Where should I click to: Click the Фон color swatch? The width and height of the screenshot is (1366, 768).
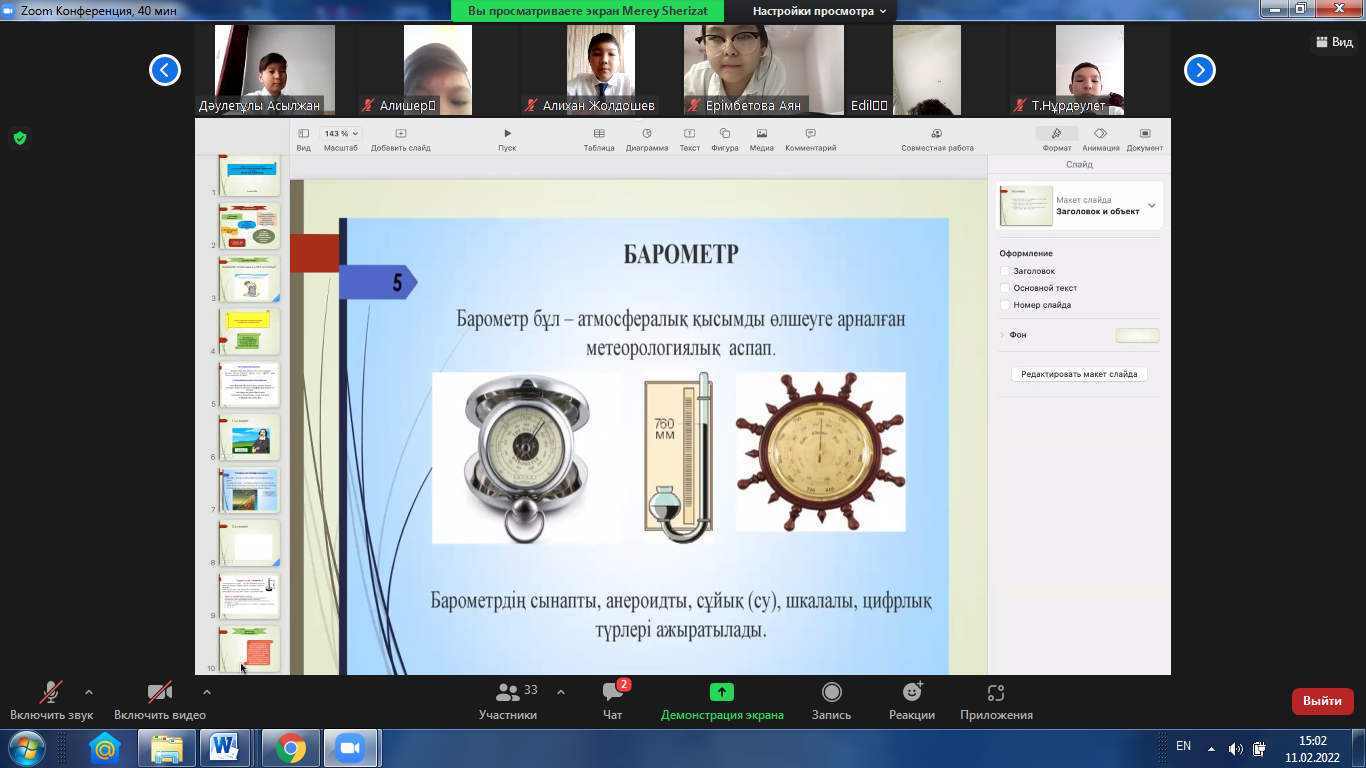[1137, 336]
